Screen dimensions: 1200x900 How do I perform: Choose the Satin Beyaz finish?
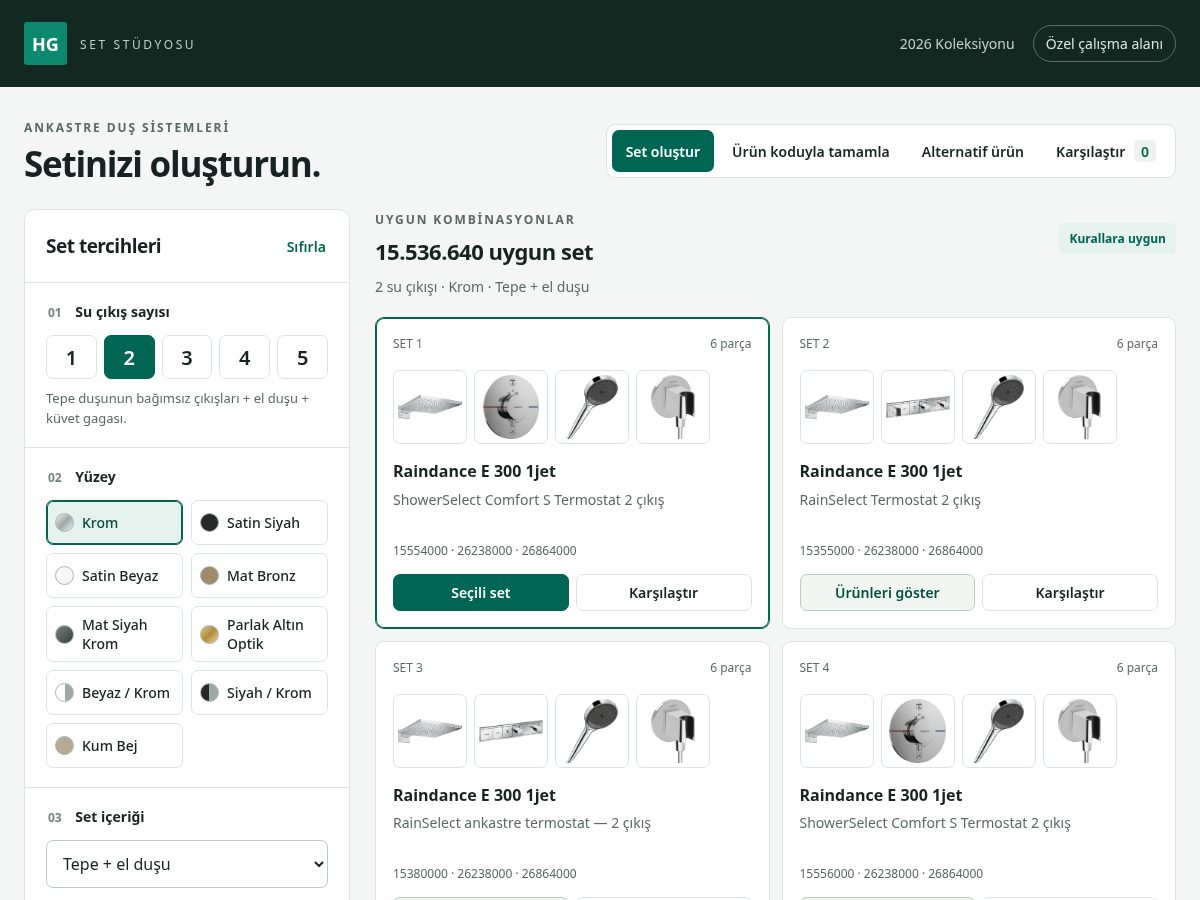click(x=114, y=575)
